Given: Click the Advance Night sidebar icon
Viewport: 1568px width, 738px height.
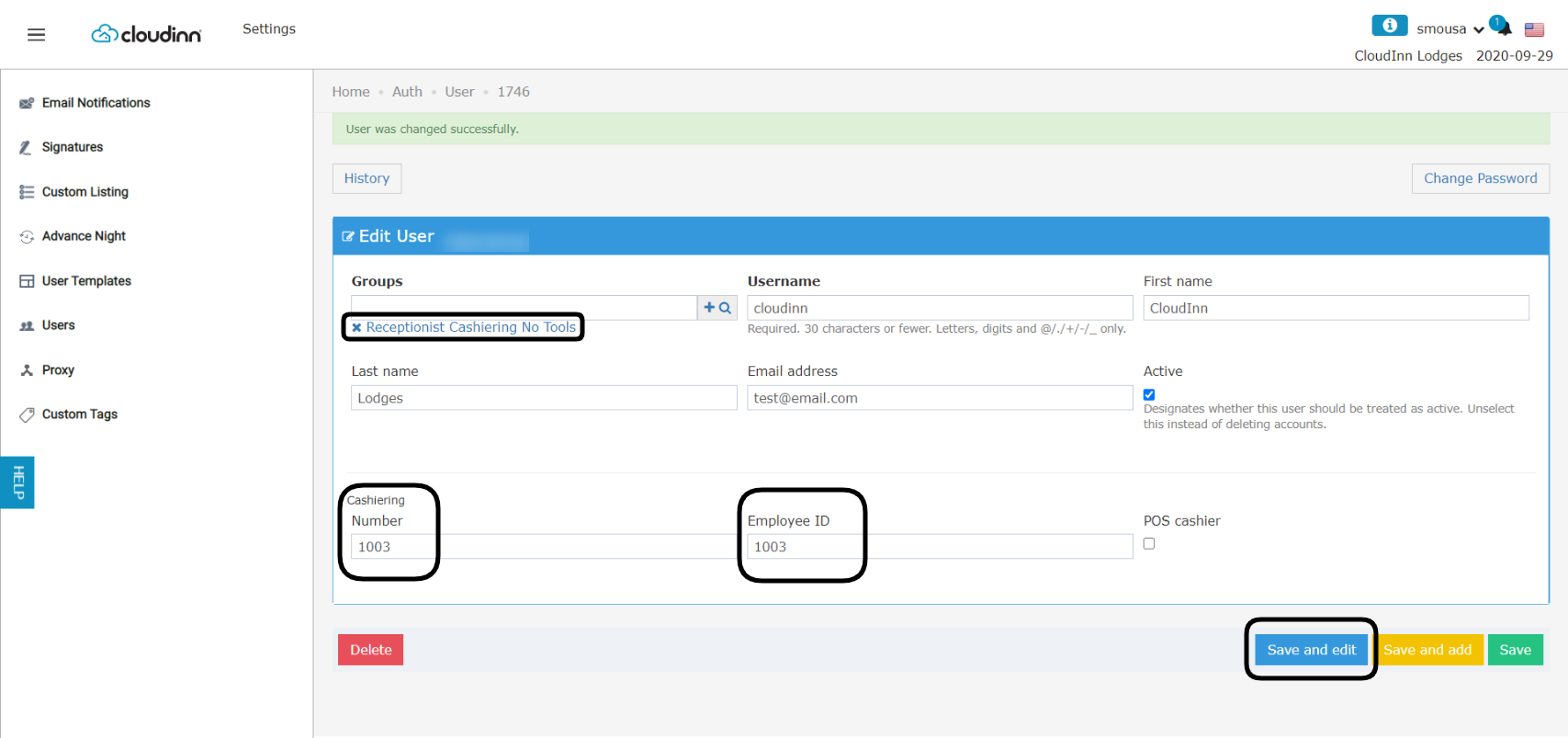Looking at the screenshot, I should point(27,236).
